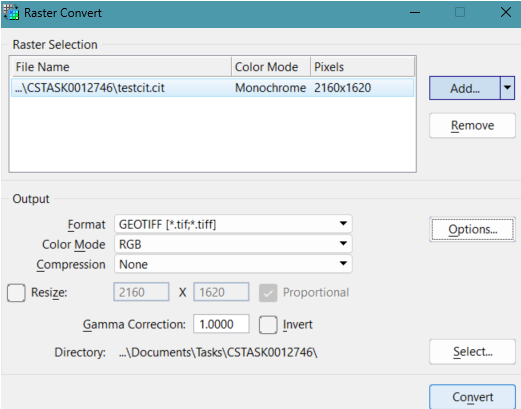Open the Add button's dropdown arrow
Screen dimensions: 521x409
click(x=507, y=88)
